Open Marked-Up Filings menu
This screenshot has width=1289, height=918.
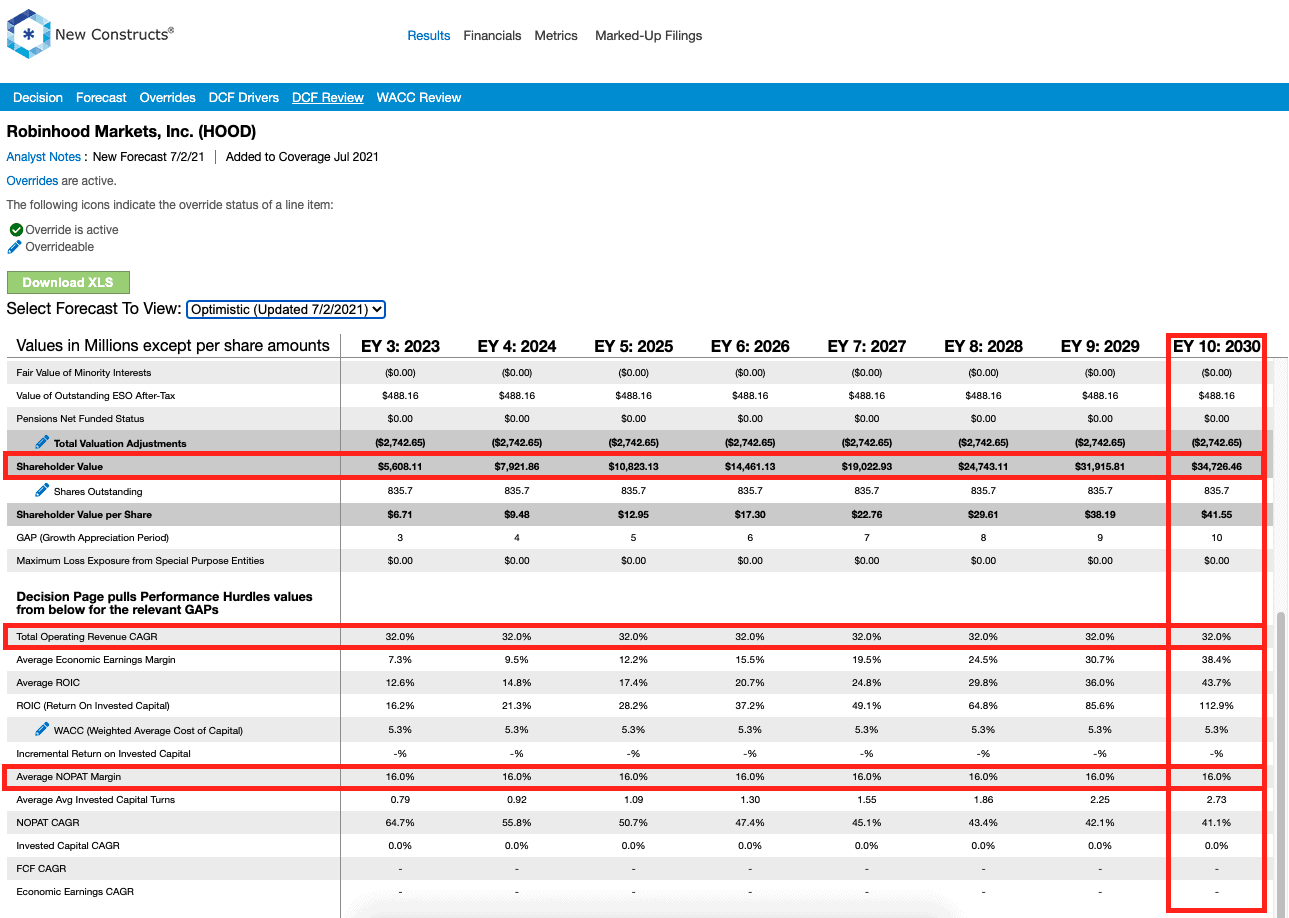[648, 35]
